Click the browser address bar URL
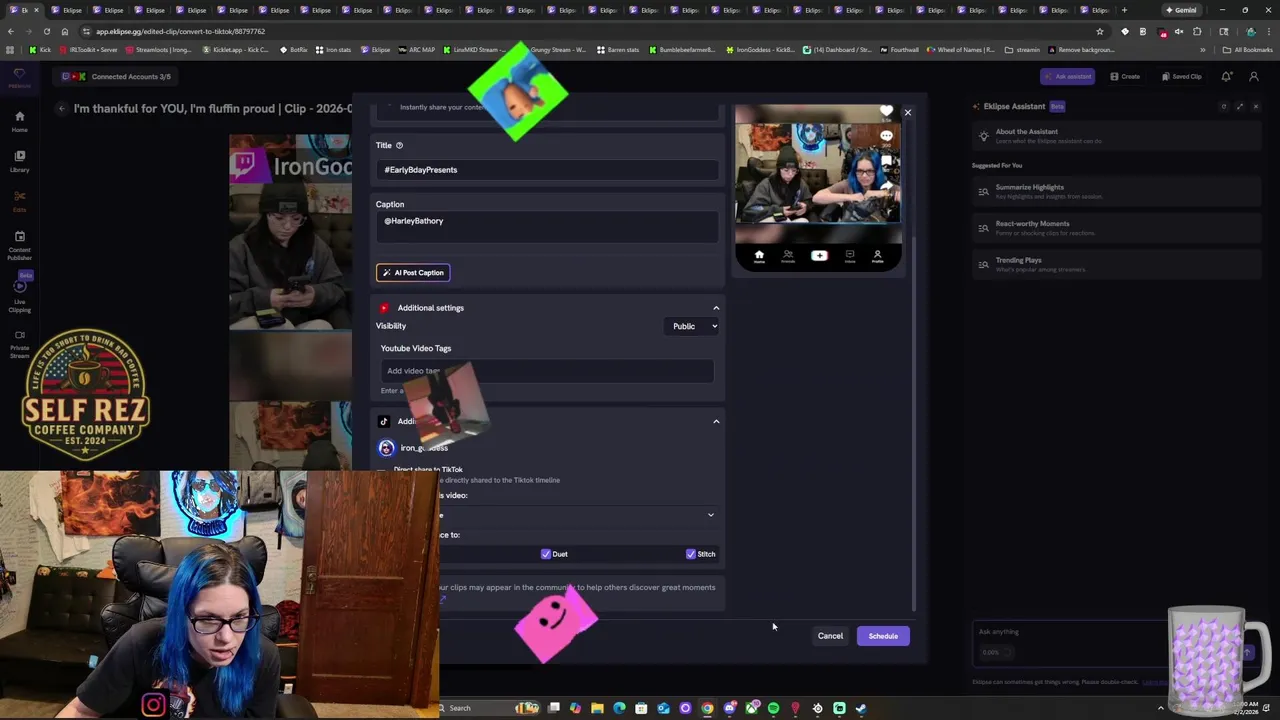The height and width of the screenshot is (720, 1280). coord(180,31)
